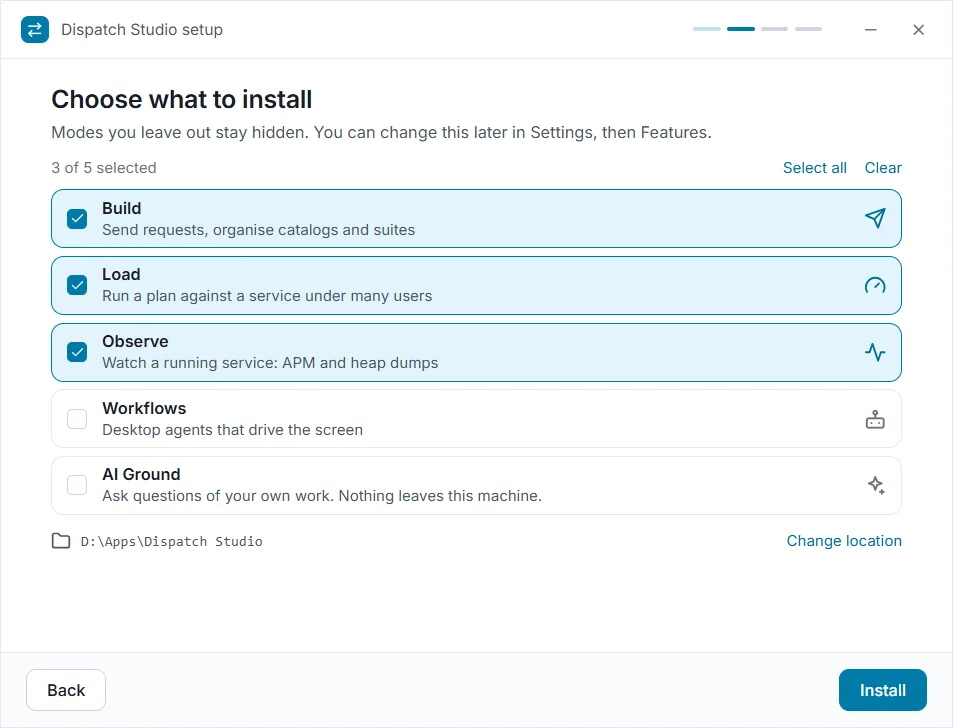
Task: Click the Load mode title text
Action: [x=121, y=274]
